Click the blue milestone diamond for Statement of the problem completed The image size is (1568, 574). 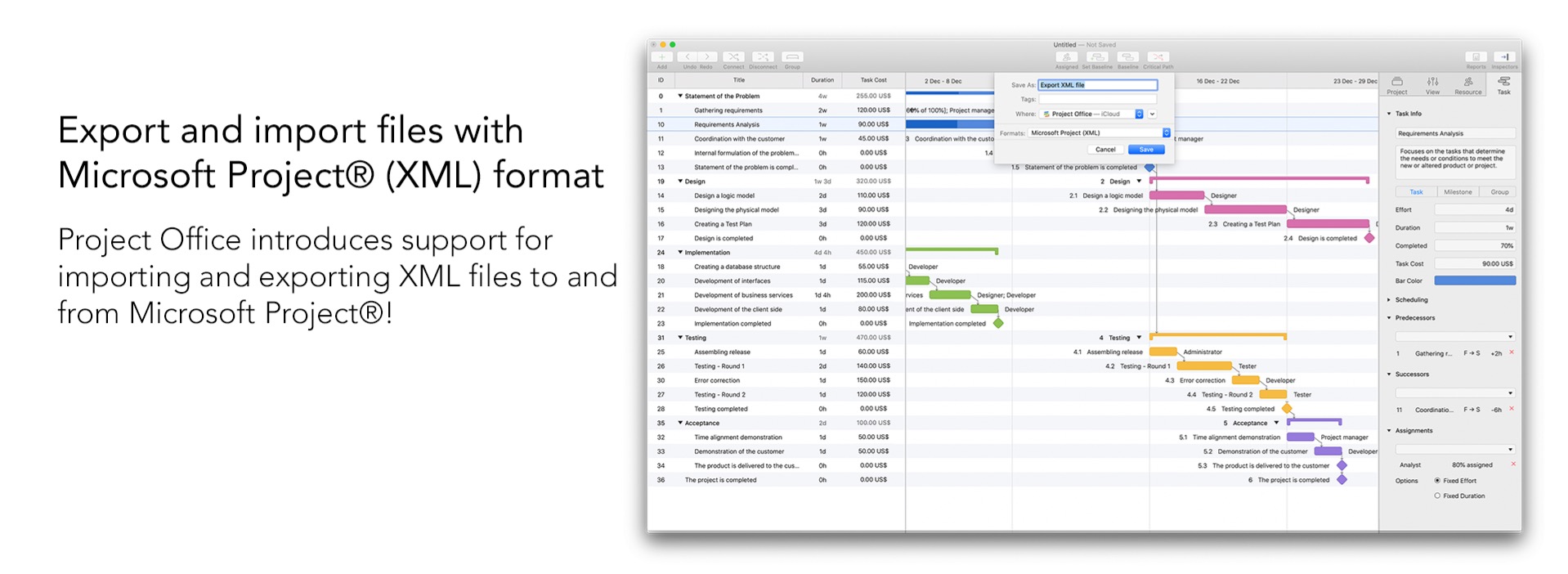tap(1149, 167)
